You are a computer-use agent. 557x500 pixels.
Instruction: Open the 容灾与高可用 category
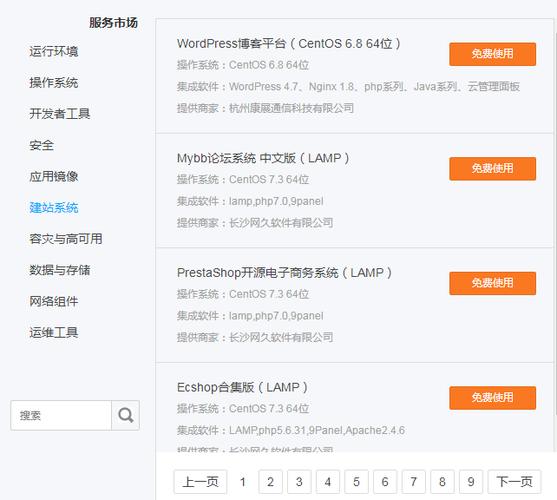click(x=66, y=239)
